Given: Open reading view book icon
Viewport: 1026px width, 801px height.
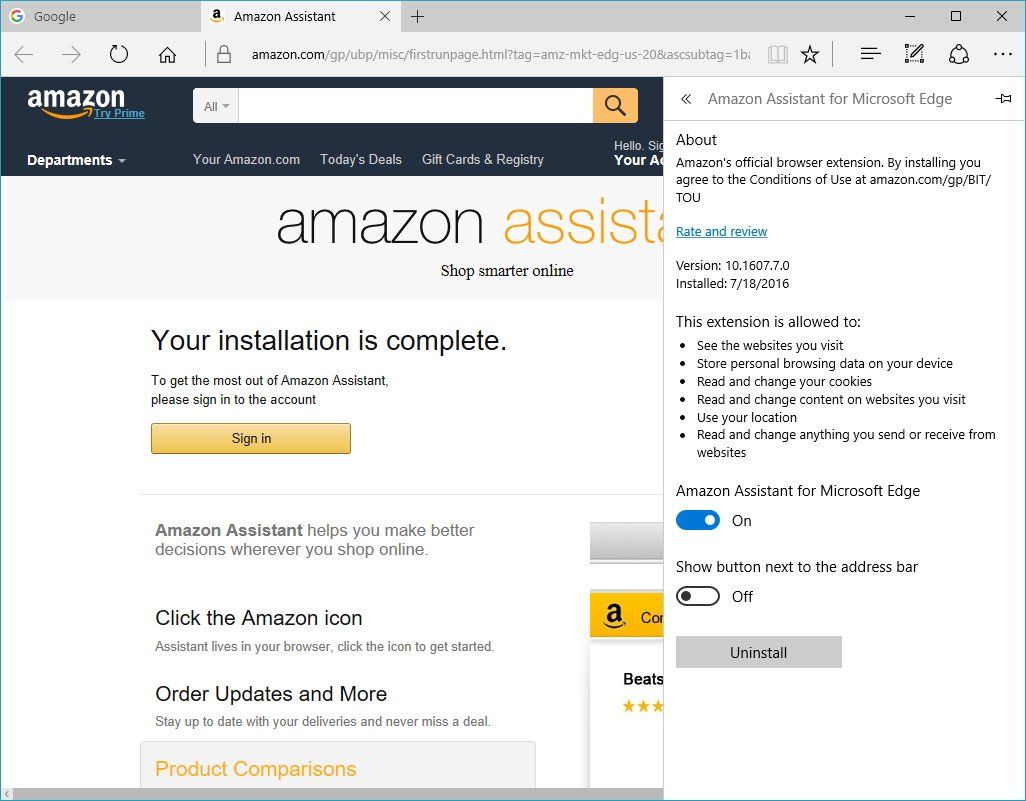Looking at the screenshot, I should (x=776, y=55).
